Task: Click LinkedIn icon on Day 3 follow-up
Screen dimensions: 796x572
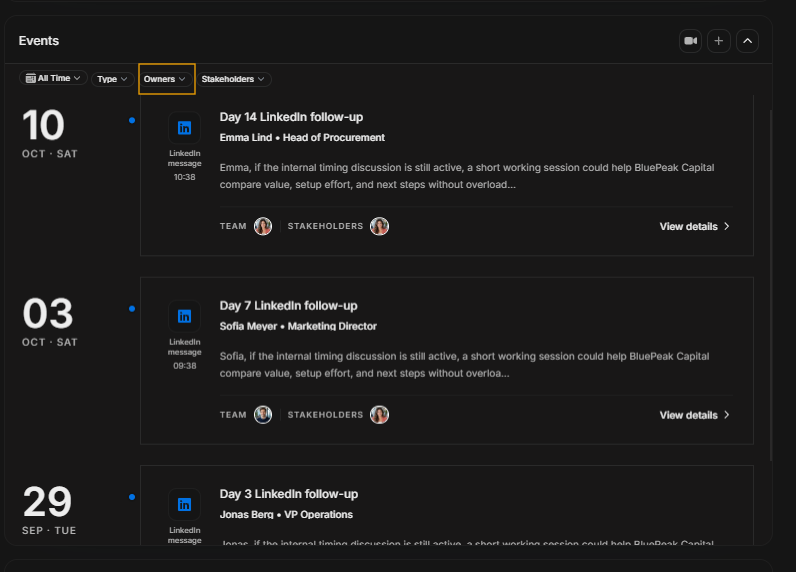Action: (x=184, y=504)
